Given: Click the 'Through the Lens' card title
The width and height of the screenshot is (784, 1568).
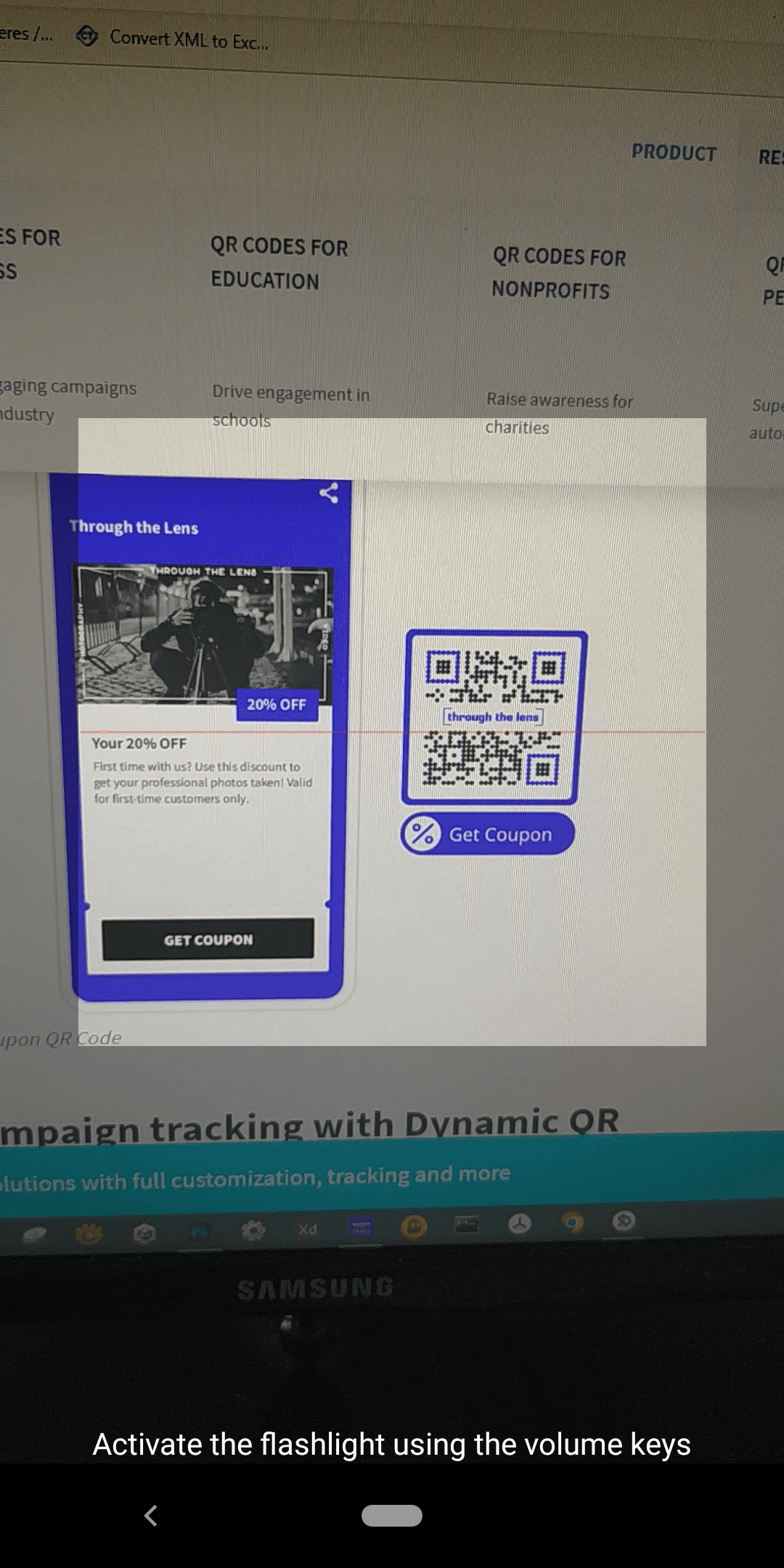Looking at the screenshot, I should (134, 527).
